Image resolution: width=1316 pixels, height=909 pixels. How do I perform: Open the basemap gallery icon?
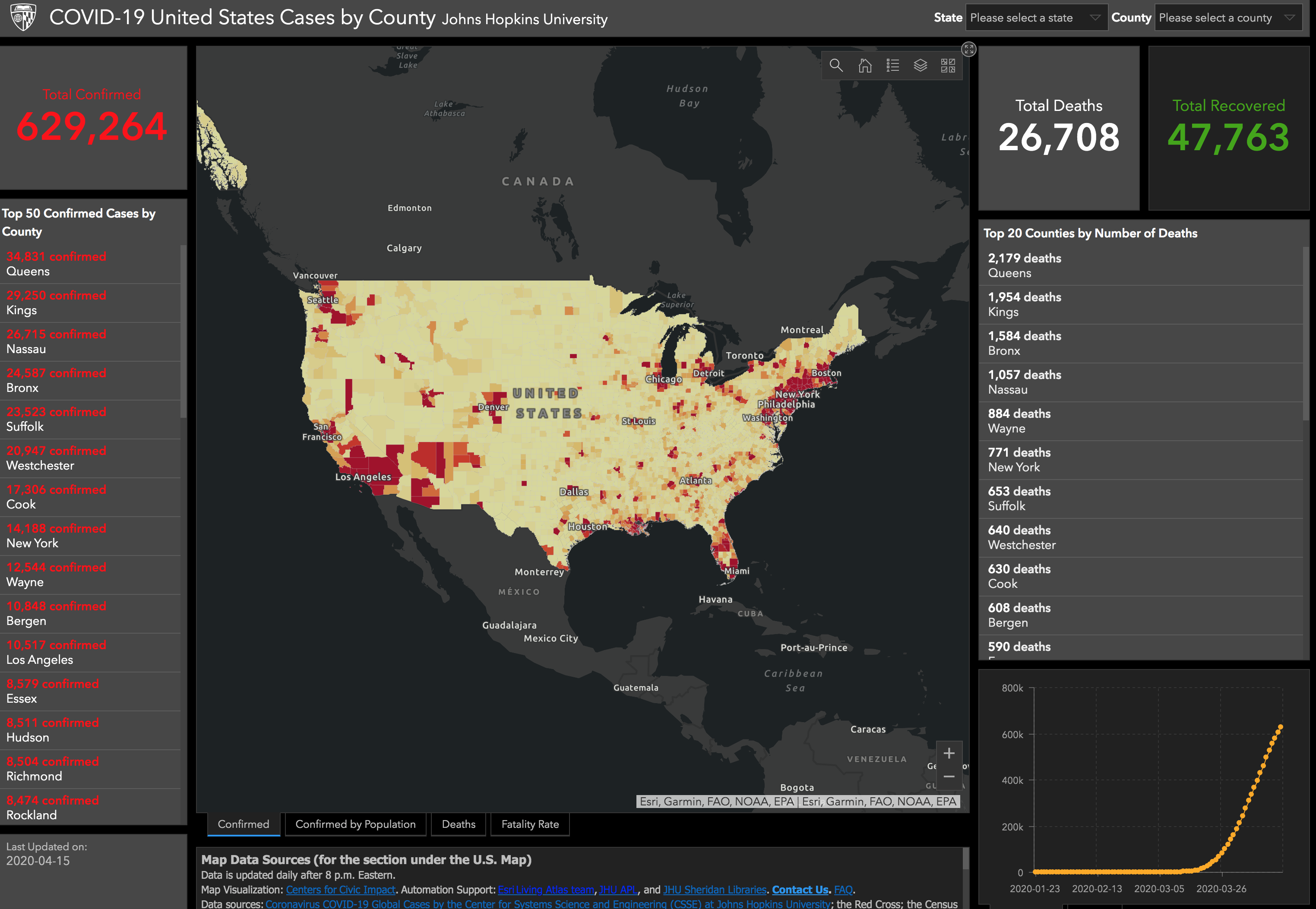tap(948, 66)
